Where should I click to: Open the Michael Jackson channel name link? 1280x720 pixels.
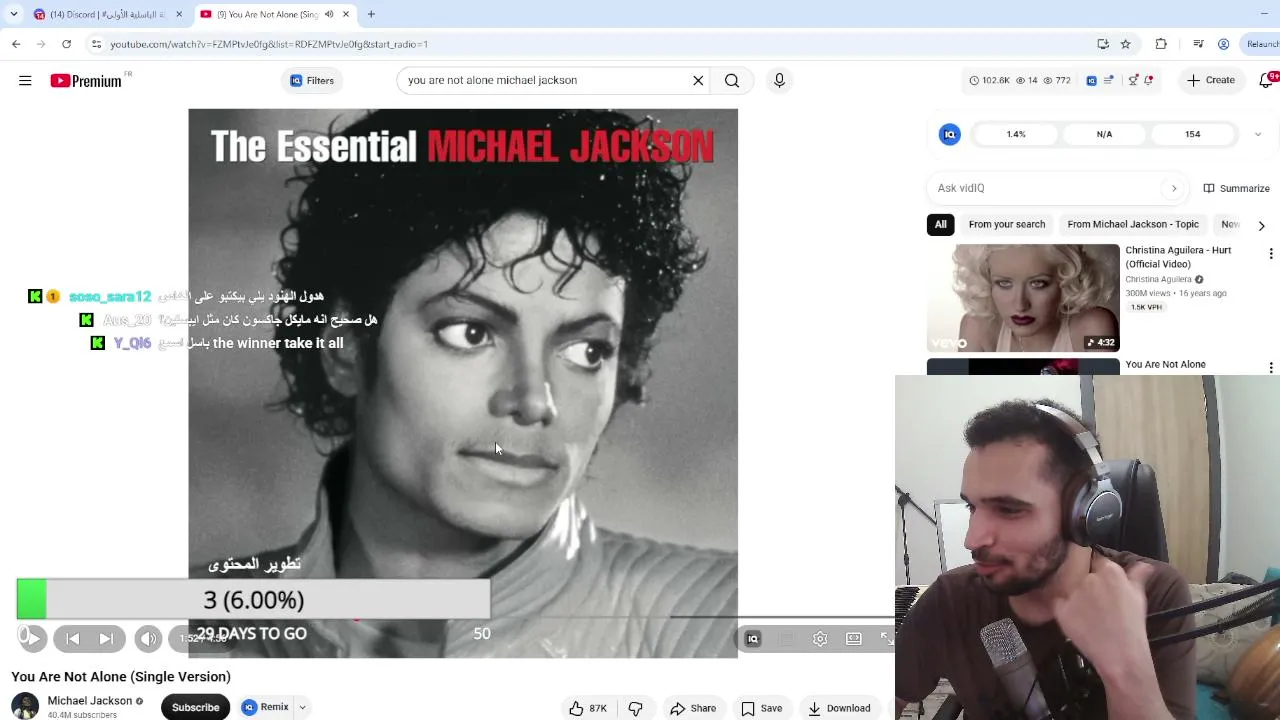point(90,701)
